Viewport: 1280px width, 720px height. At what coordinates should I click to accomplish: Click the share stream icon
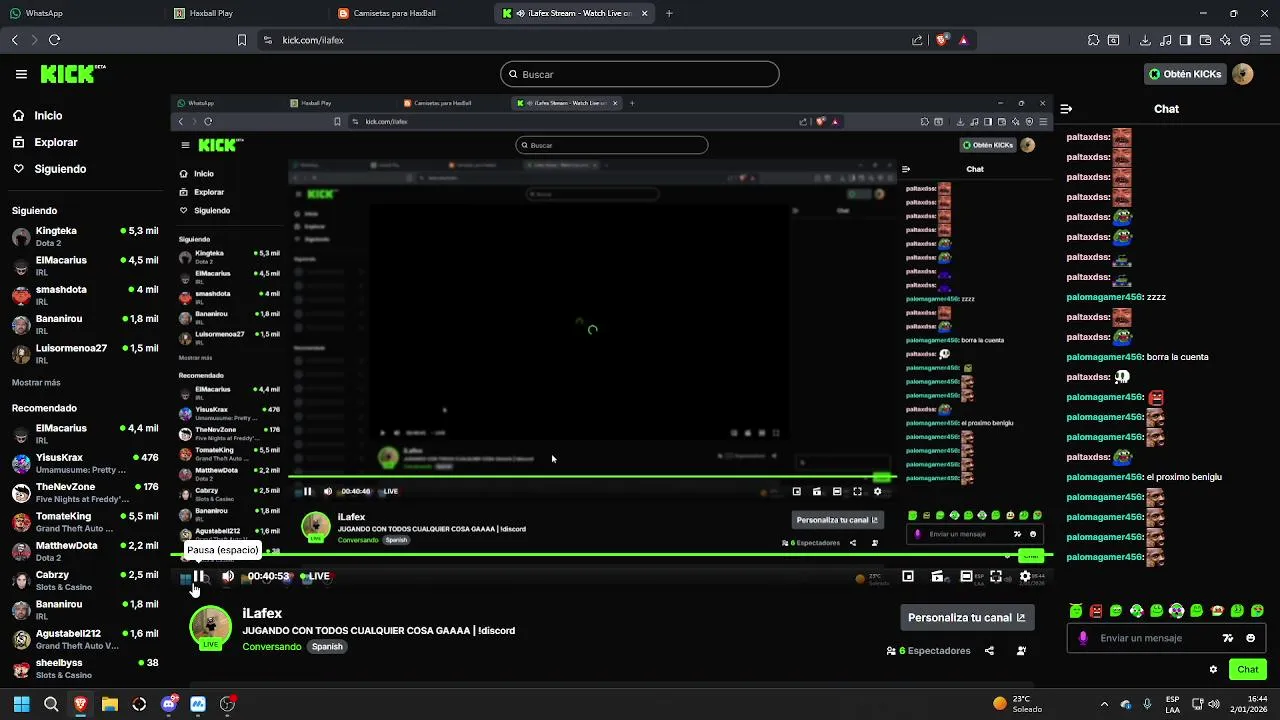pyautogui.click(x=989, y=651)
